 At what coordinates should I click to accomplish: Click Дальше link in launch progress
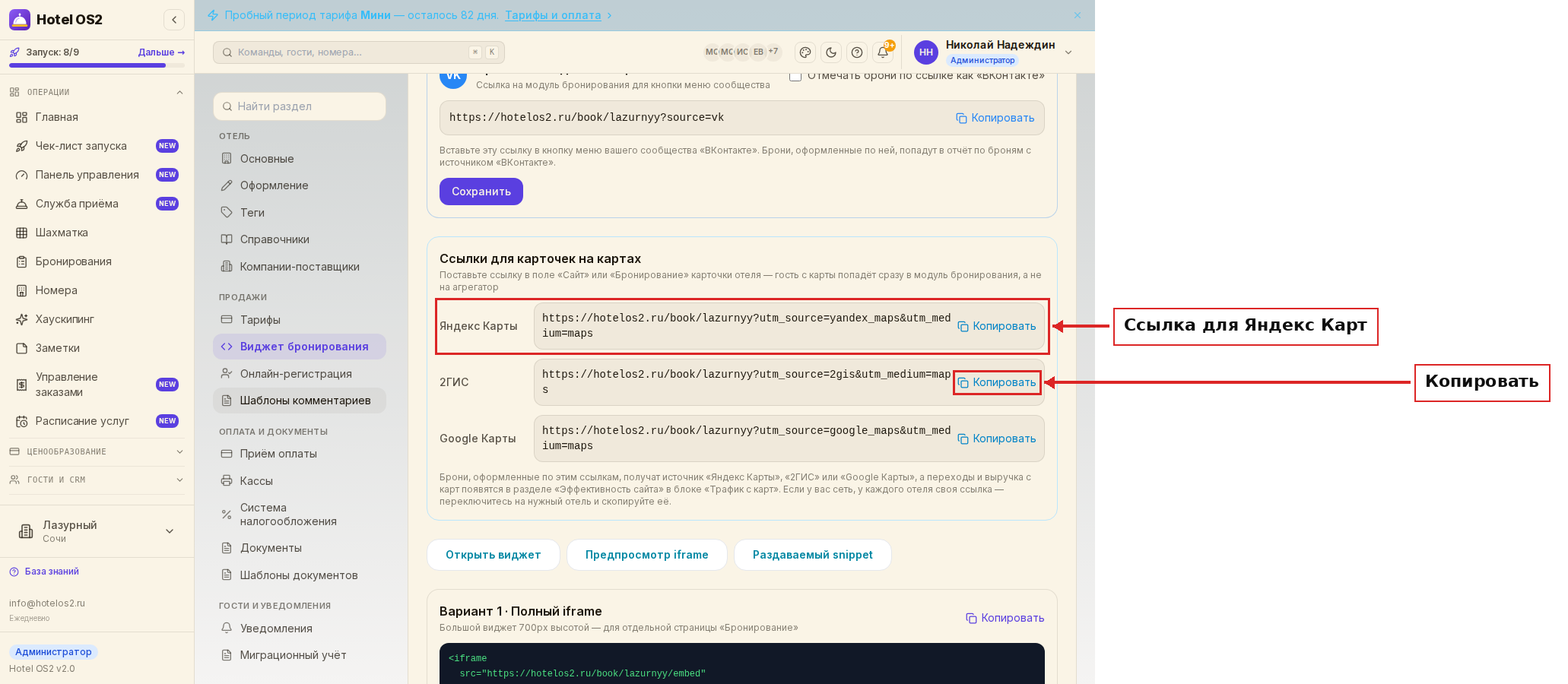tap(161, 52)
